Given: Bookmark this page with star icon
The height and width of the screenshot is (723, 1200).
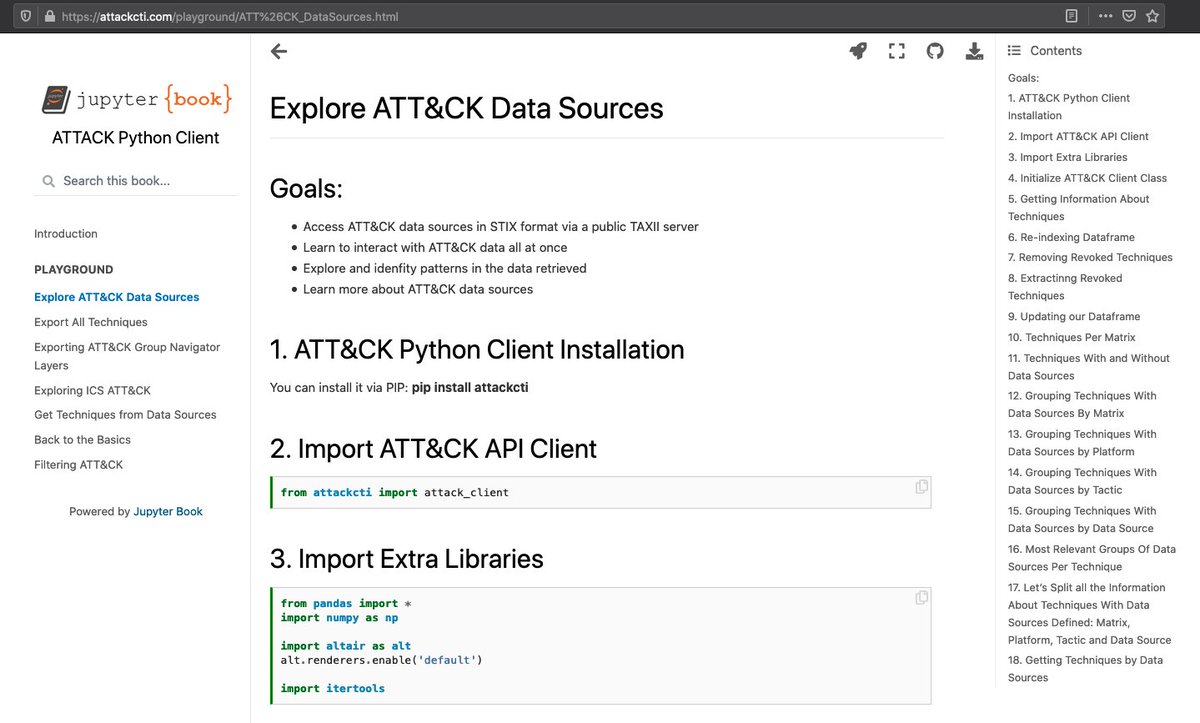Looking at the screenshot, I should click(1153, 16).
